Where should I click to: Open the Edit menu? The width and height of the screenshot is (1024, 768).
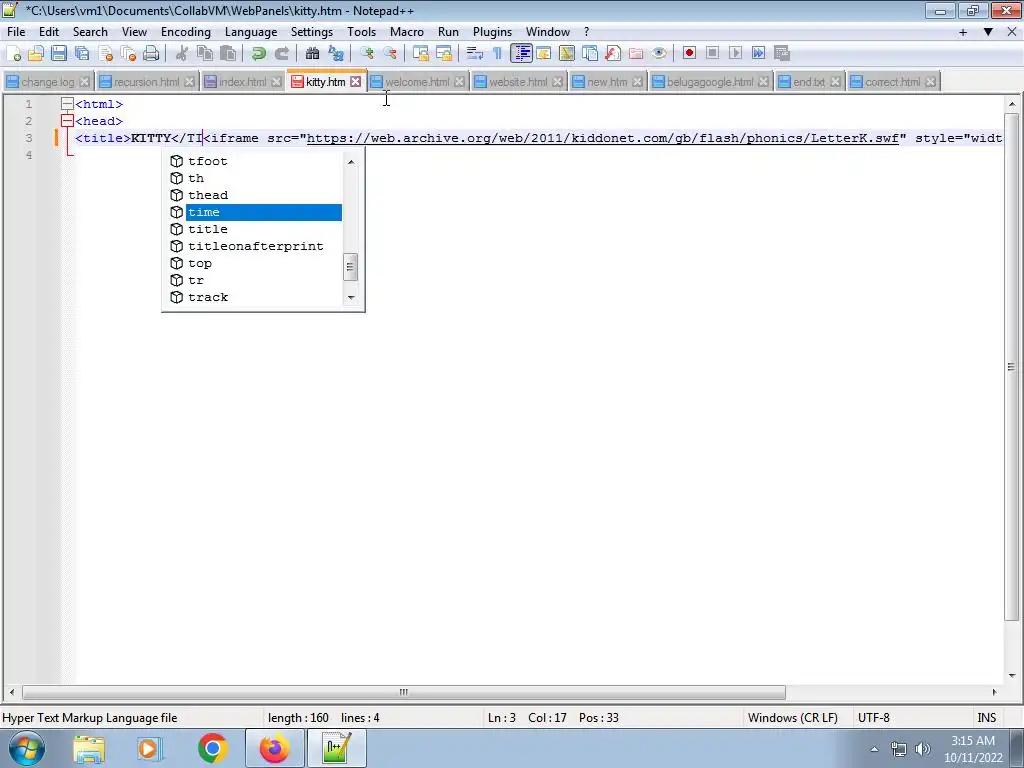tap(49, 32)
